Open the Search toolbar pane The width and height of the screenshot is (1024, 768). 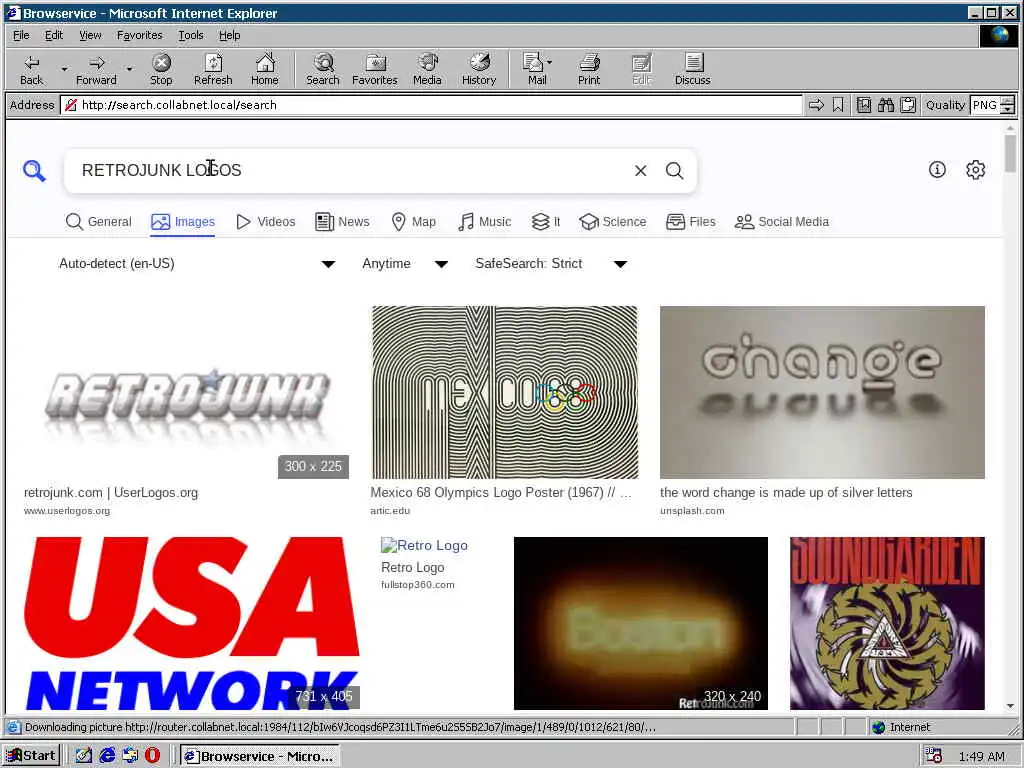323,69
